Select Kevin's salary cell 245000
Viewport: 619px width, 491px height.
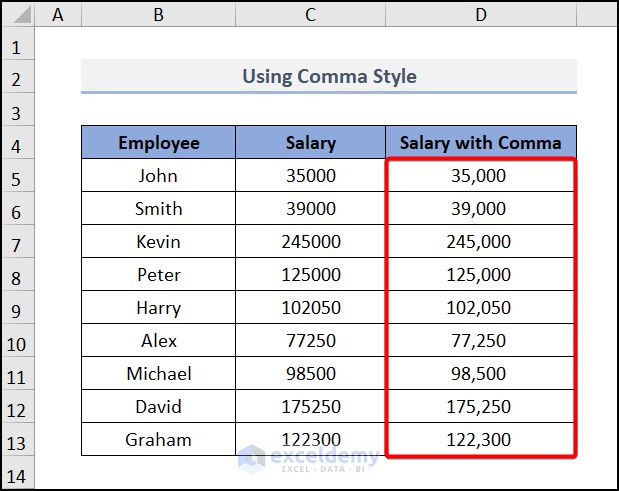pos(311,242)
